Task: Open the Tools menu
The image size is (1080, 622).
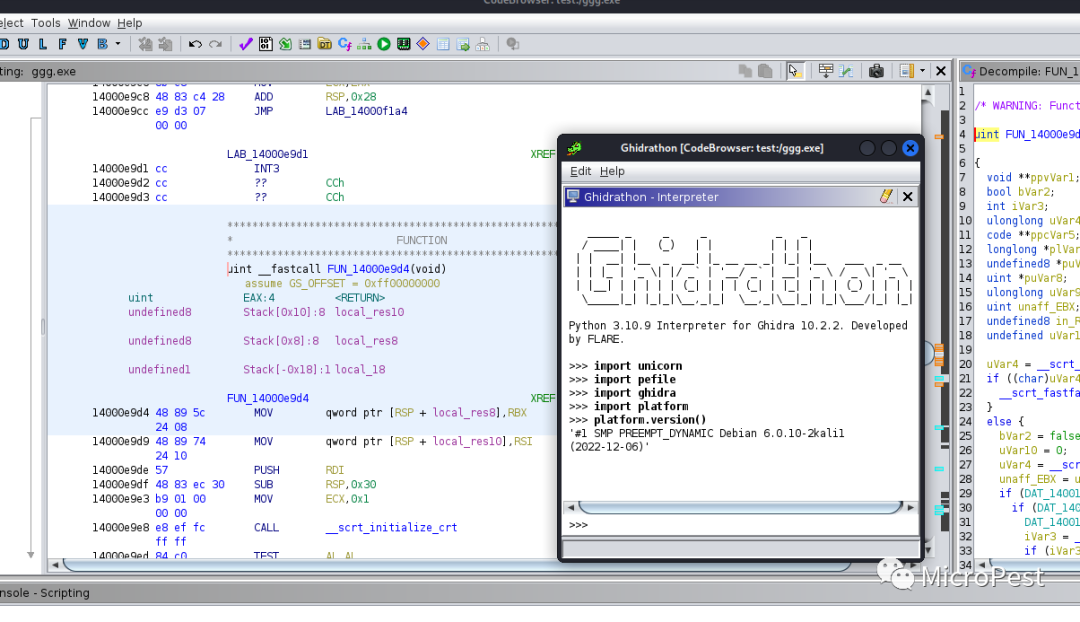Action: click(x=45, y=23)
